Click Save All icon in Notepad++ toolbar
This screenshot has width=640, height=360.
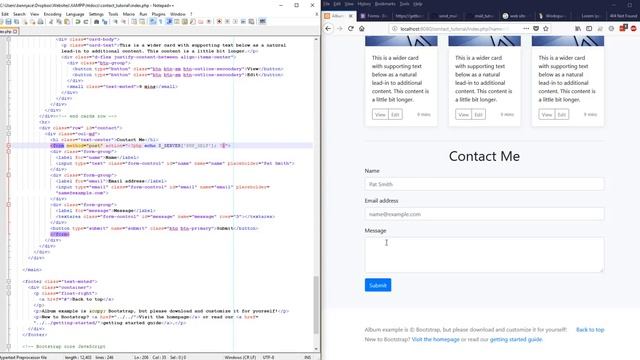[x=16, y=21]
